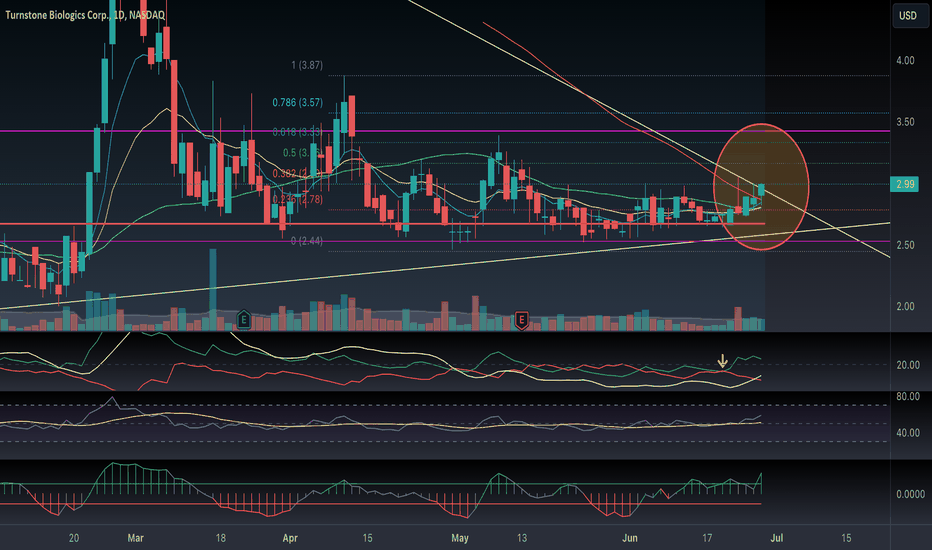
Task: Click the May date on the time axis
Action: pyautogui.click(x=460, y=538)
